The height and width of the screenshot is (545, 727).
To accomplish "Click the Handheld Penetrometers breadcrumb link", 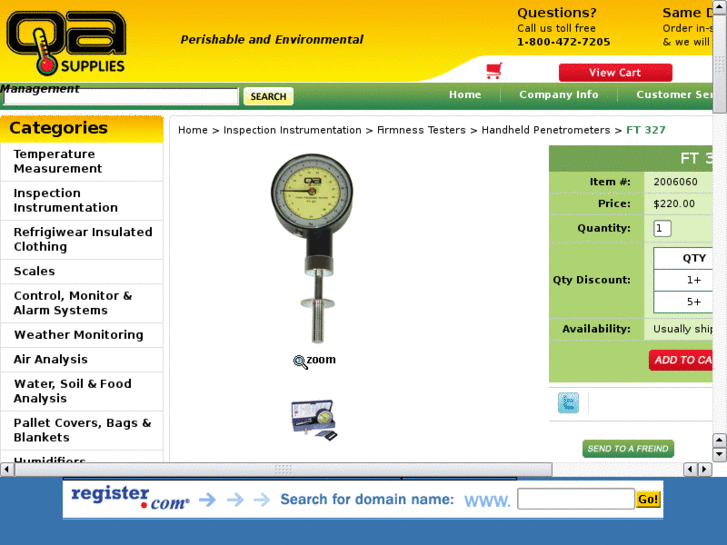I will (546, 130).
